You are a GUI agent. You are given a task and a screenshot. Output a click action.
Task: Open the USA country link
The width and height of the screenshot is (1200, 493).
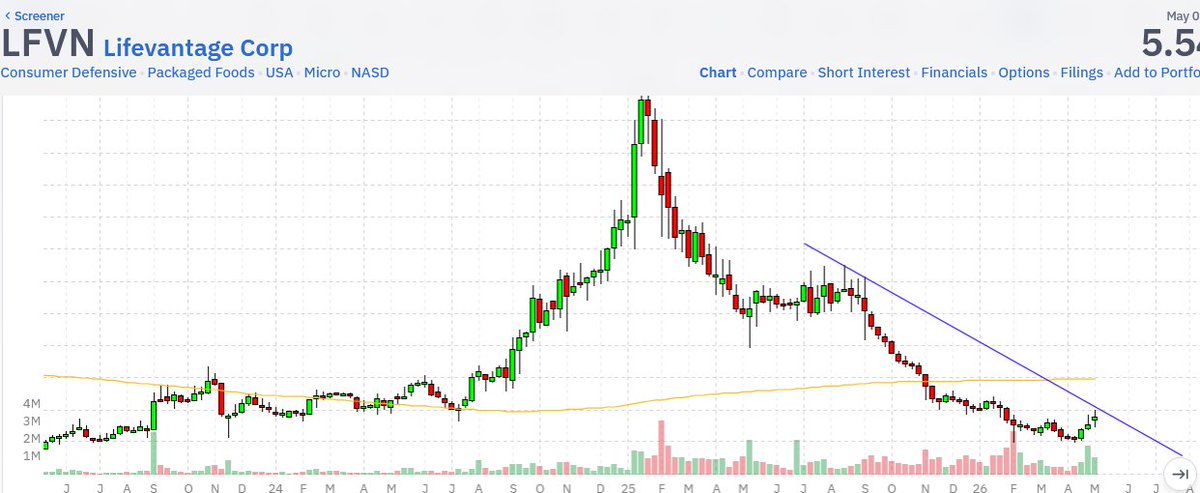279,73
